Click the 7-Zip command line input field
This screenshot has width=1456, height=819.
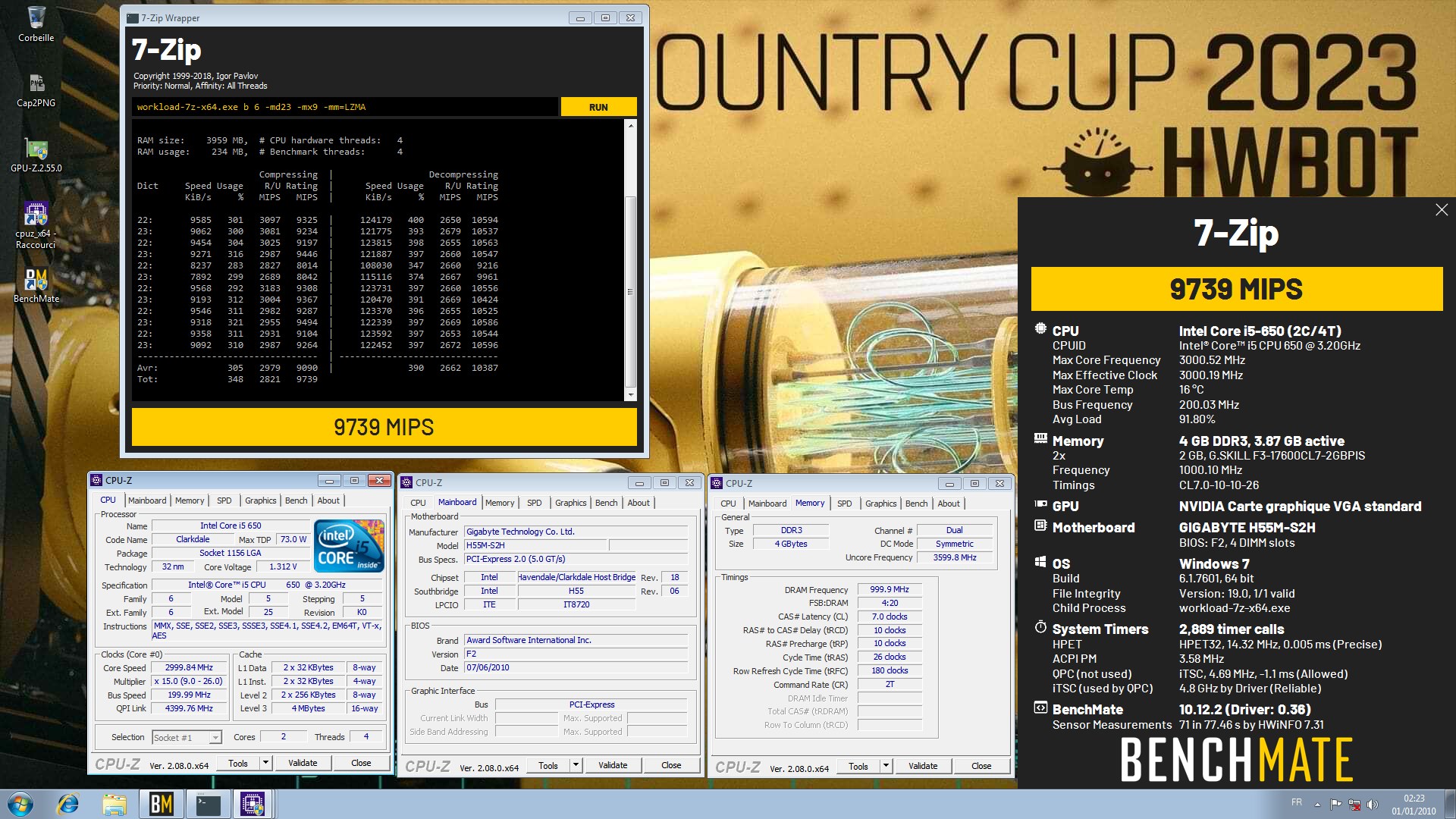(345, 107)
